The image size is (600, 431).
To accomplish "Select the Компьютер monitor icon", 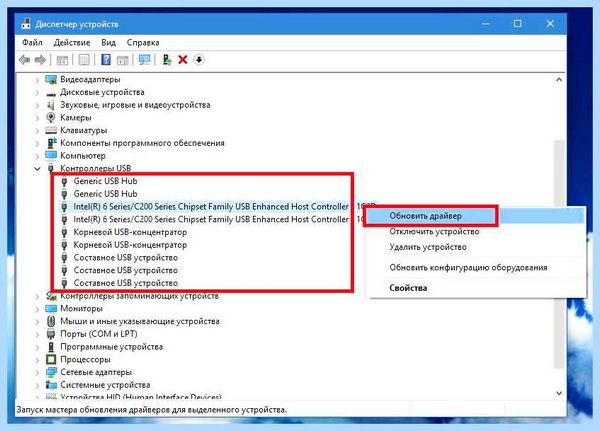I will point(51,156).
